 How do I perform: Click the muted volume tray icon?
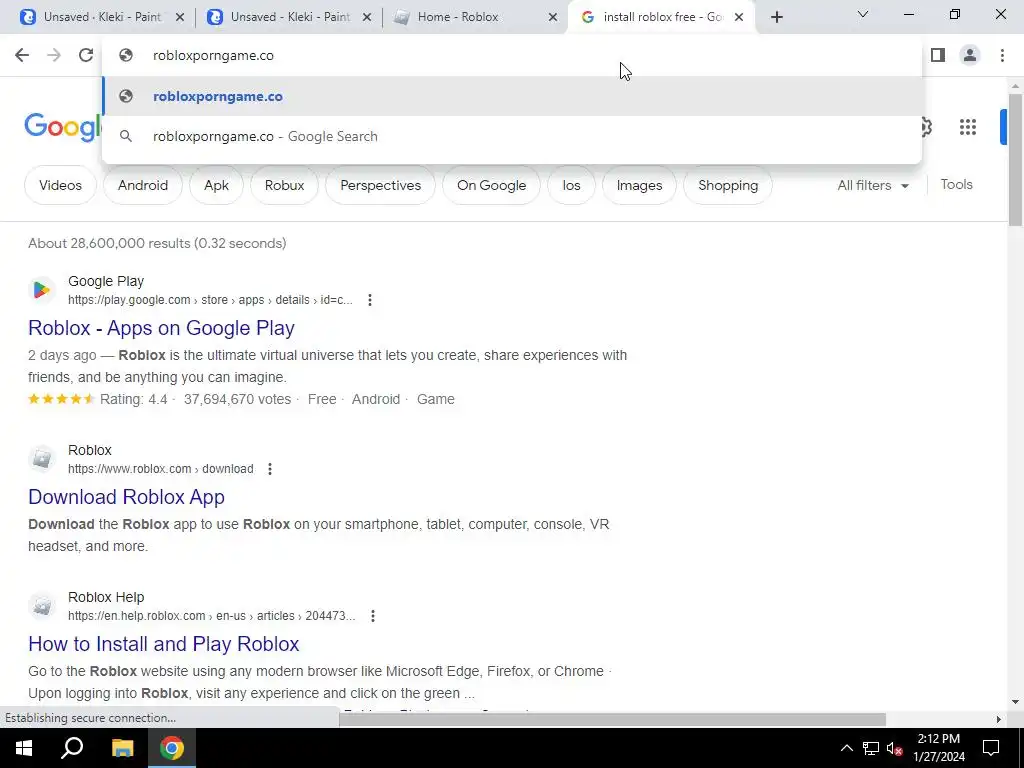[x=894, y=748]
